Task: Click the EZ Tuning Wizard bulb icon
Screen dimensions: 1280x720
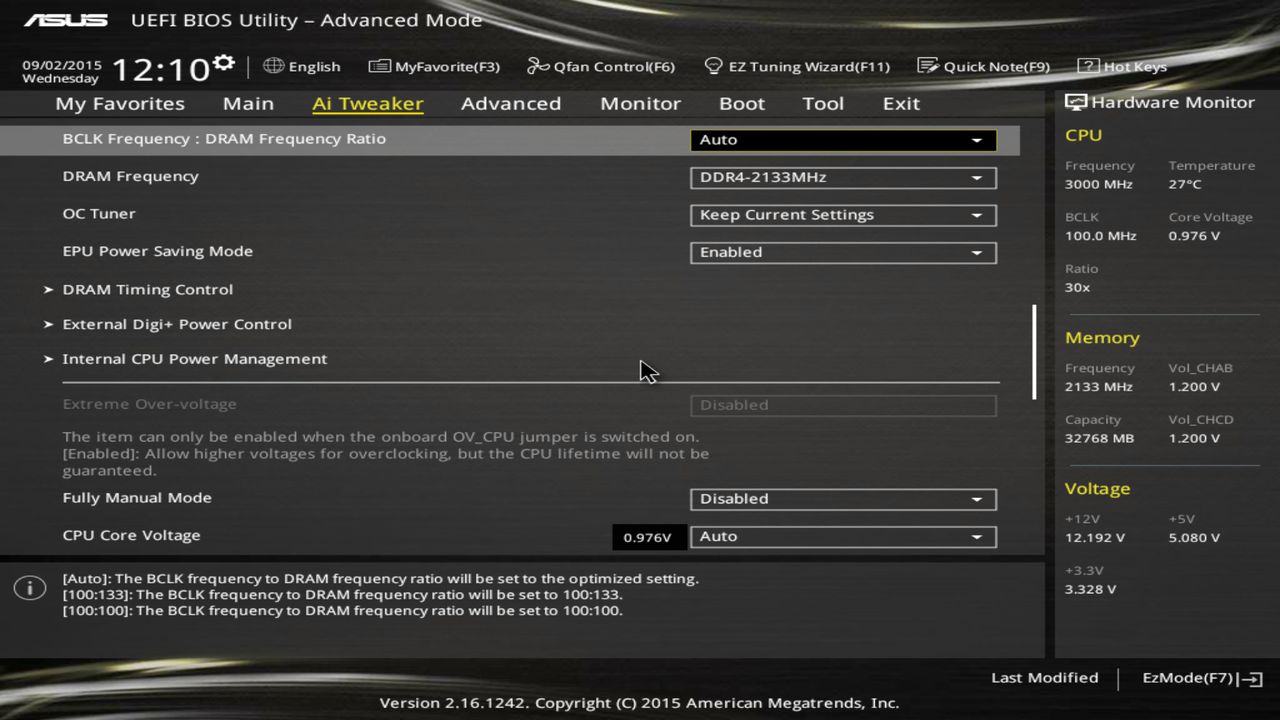Action: [x=713, y=66]
